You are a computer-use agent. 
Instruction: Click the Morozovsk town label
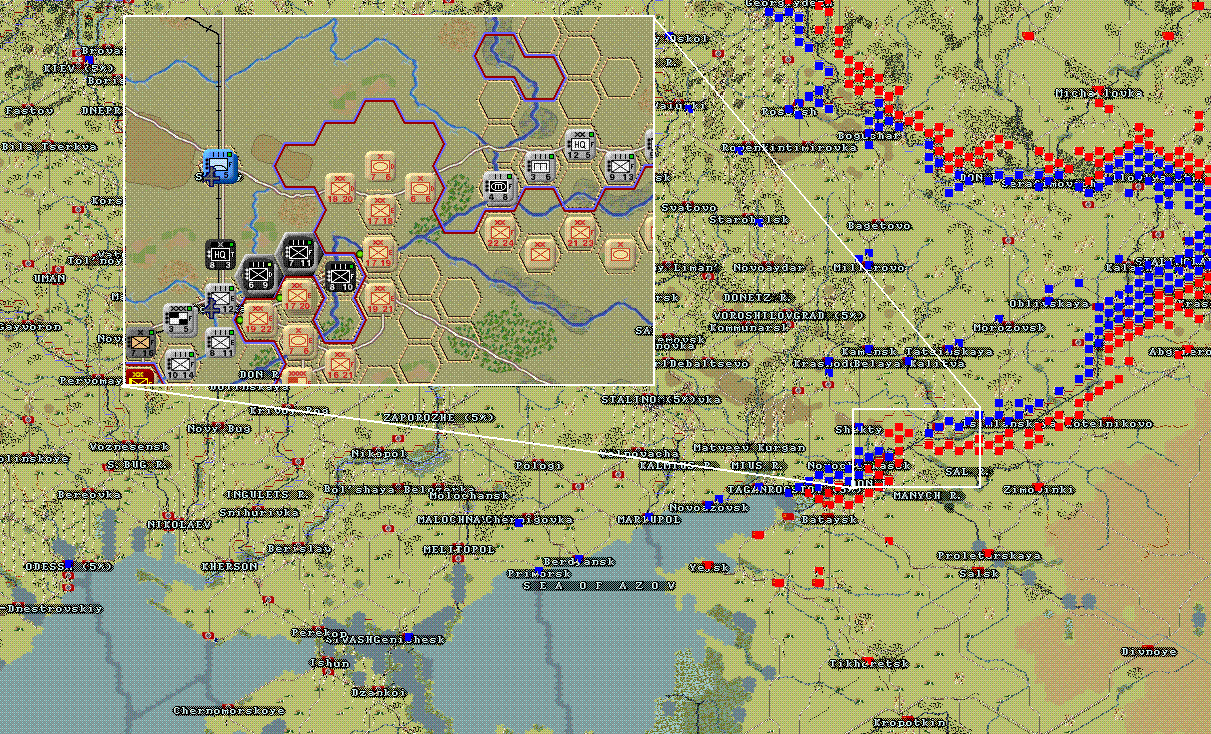point(1009,328)
